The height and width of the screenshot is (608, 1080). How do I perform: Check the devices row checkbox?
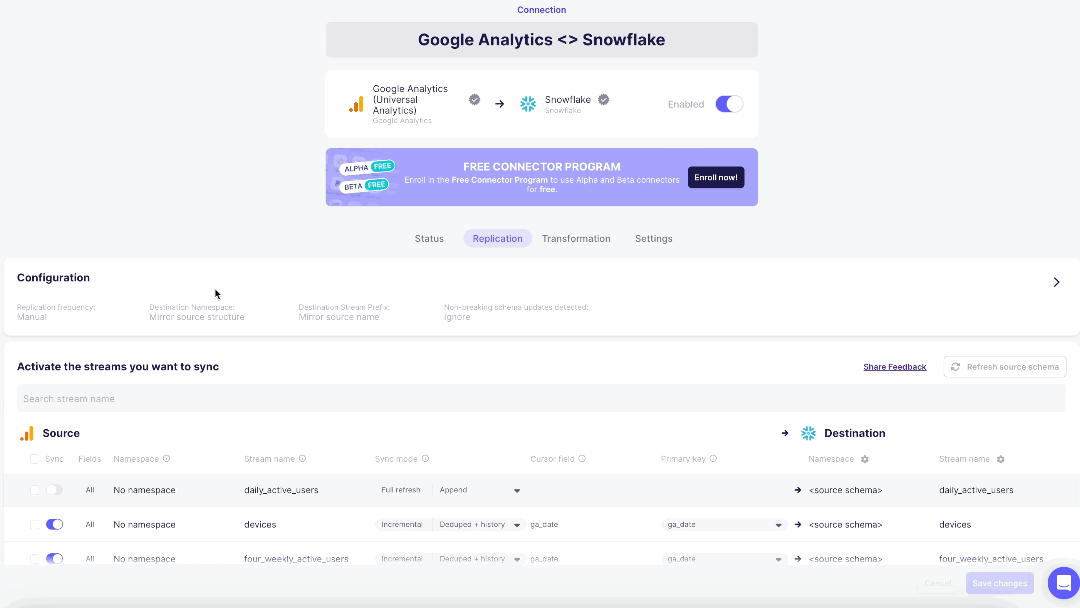[x=34, y=525]
